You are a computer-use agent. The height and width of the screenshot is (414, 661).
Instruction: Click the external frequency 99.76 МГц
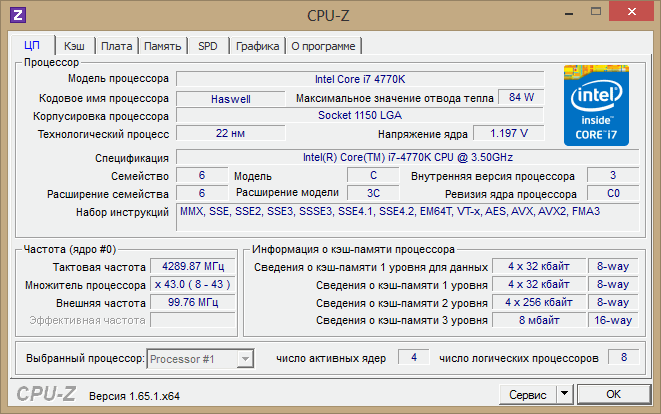click(193, 302)
